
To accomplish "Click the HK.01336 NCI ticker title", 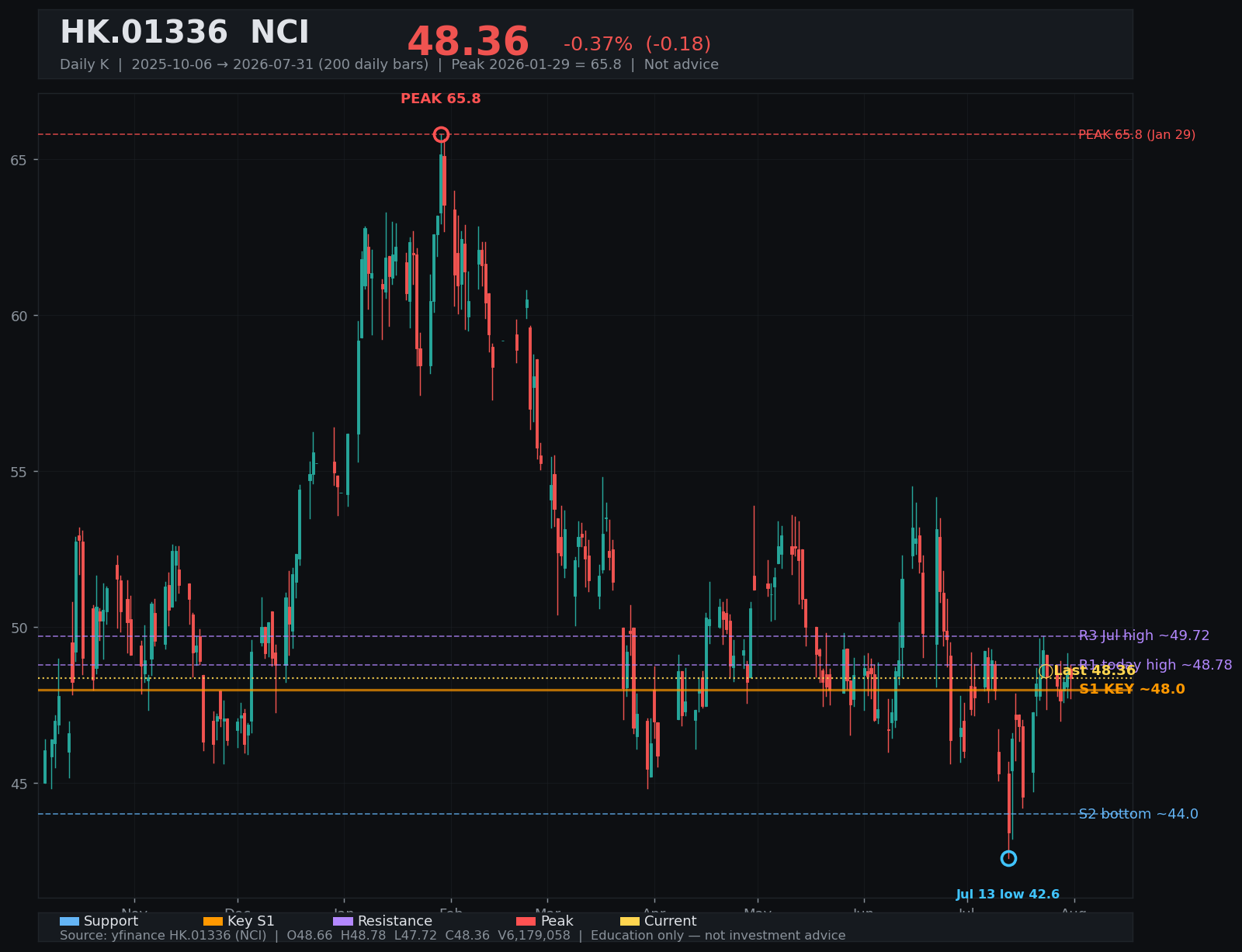I will (x=185, y=33).
